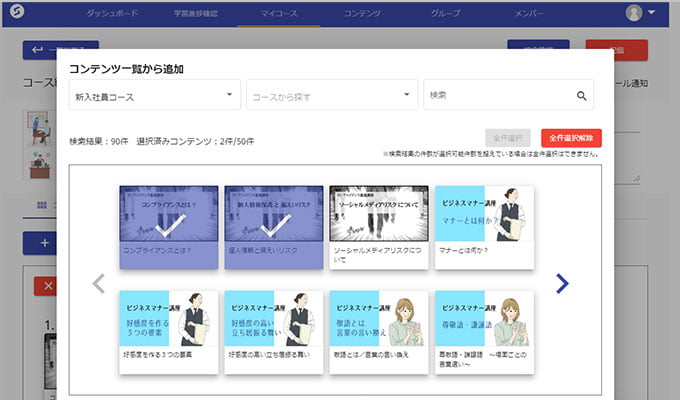The image size is (680, 400).
Task: Click the 検索結果：90件 text
Action: 99,141
